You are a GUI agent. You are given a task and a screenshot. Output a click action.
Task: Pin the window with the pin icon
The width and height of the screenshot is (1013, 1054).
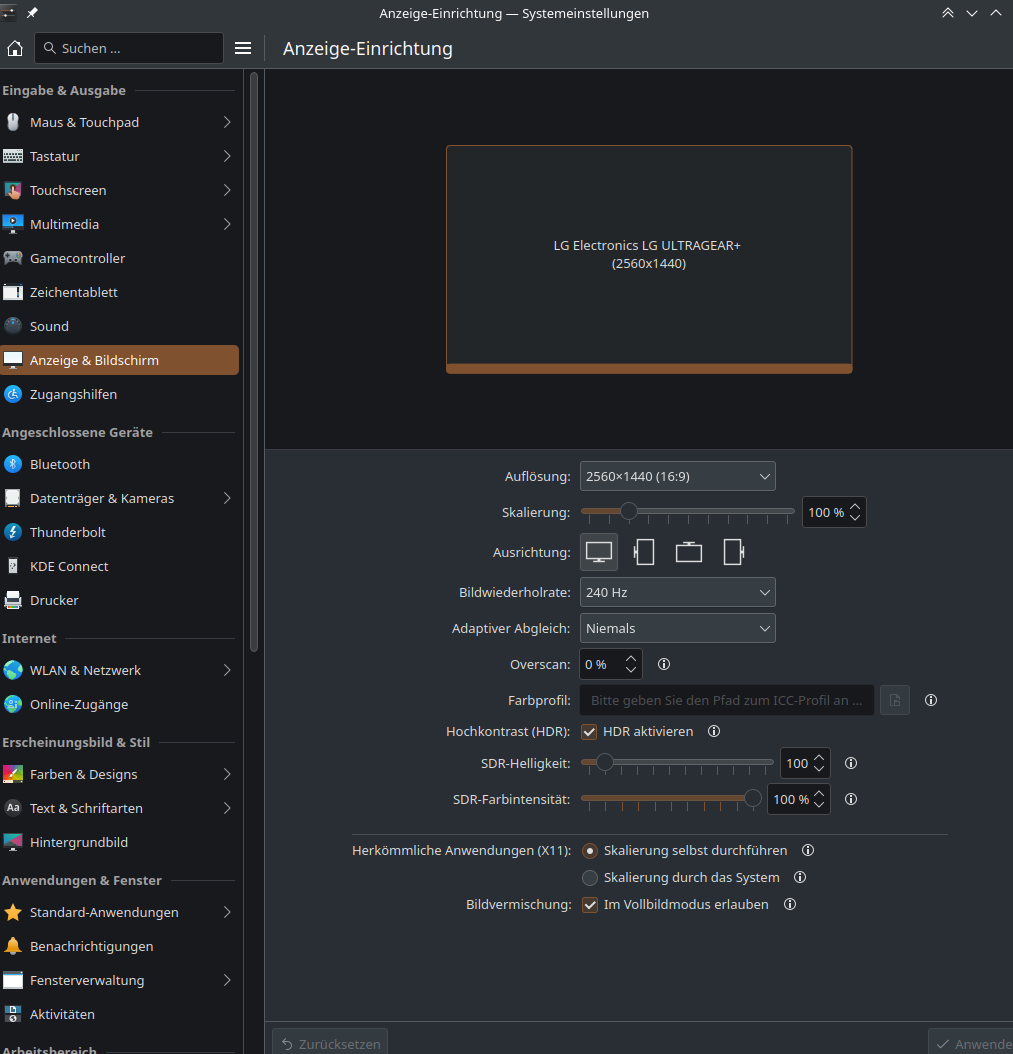coord(32,13)
